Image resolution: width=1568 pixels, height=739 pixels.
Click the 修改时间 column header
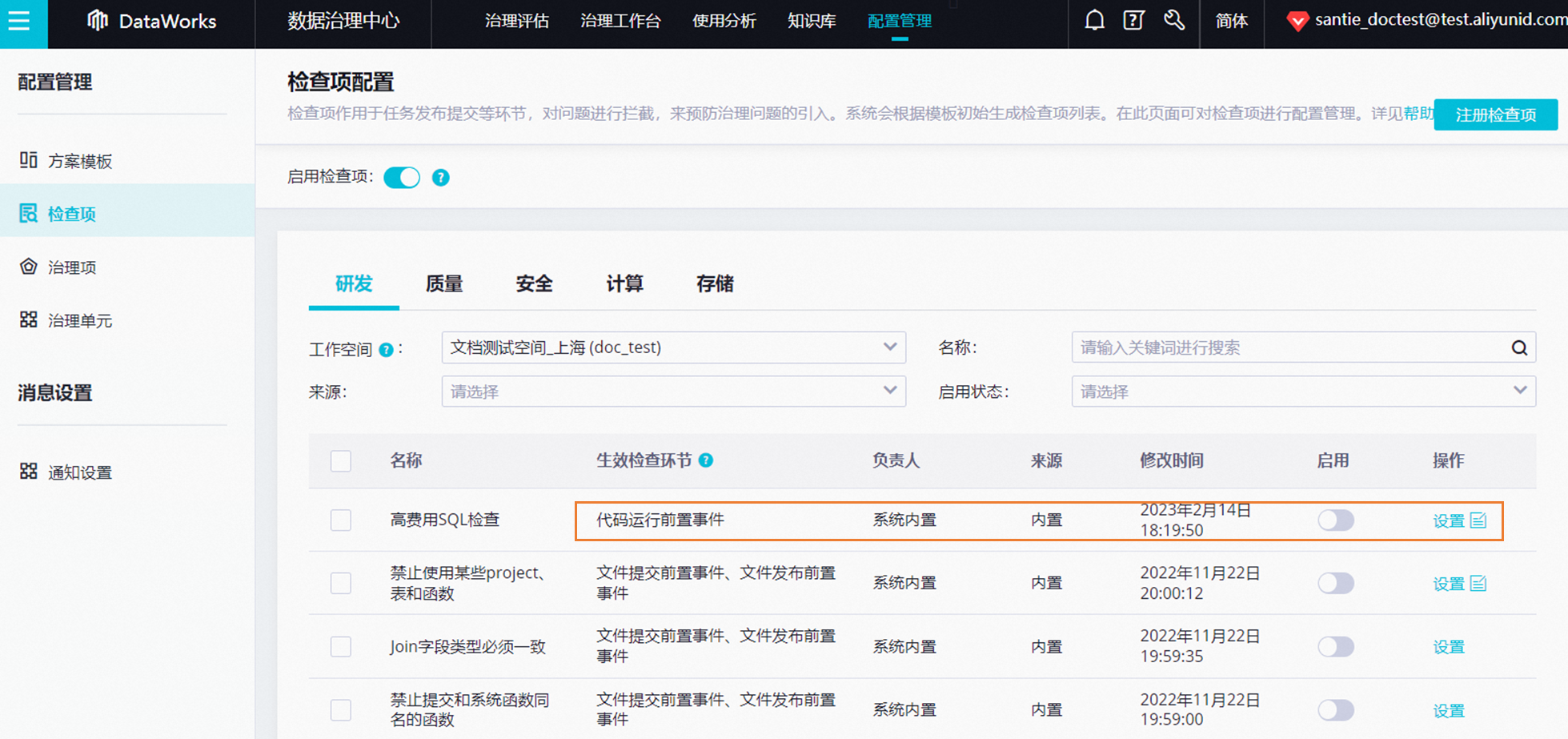click(1172, 460)
